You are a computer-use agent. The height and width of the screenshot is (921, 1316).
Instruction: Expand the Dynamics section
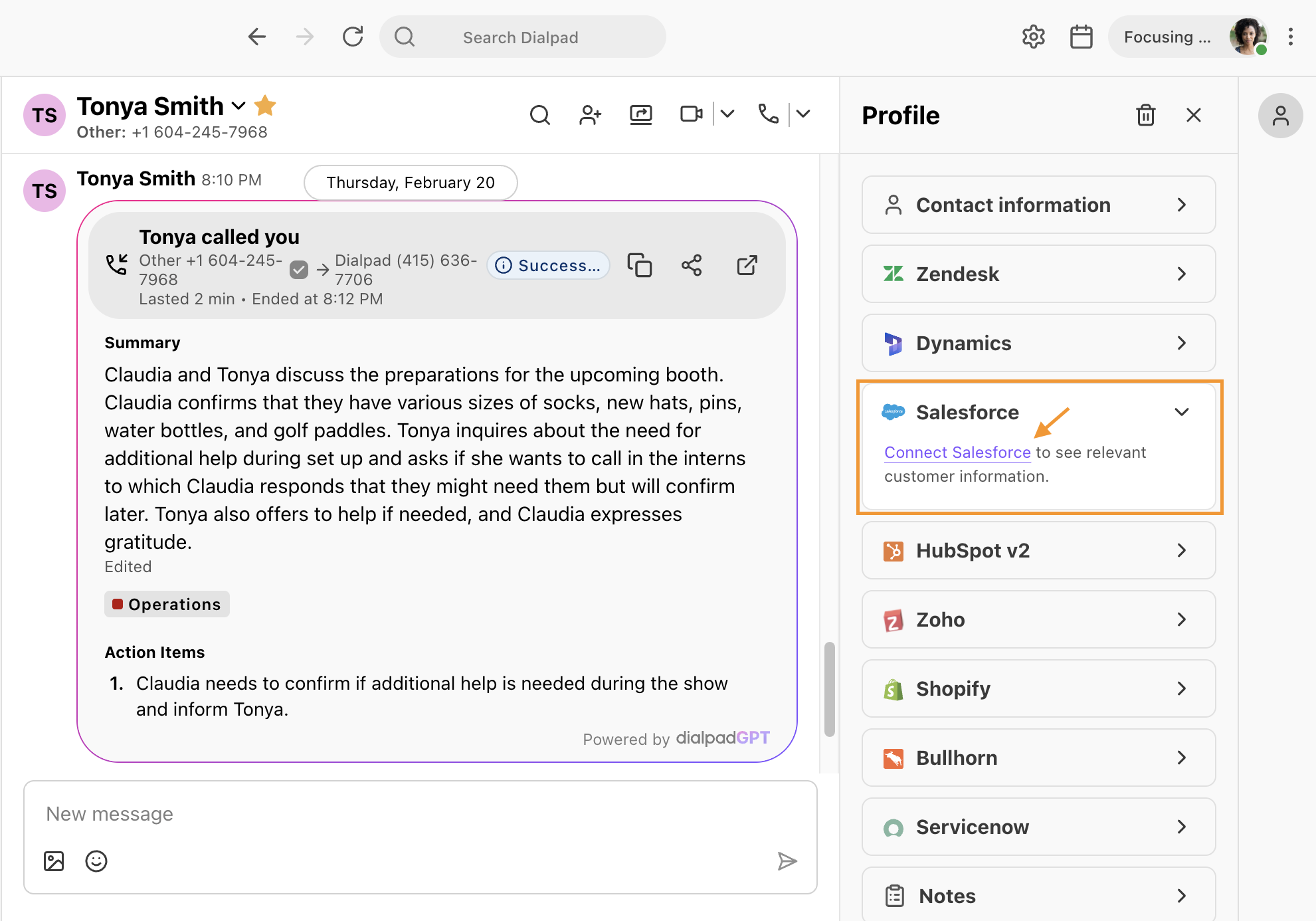coord(1038,343)
